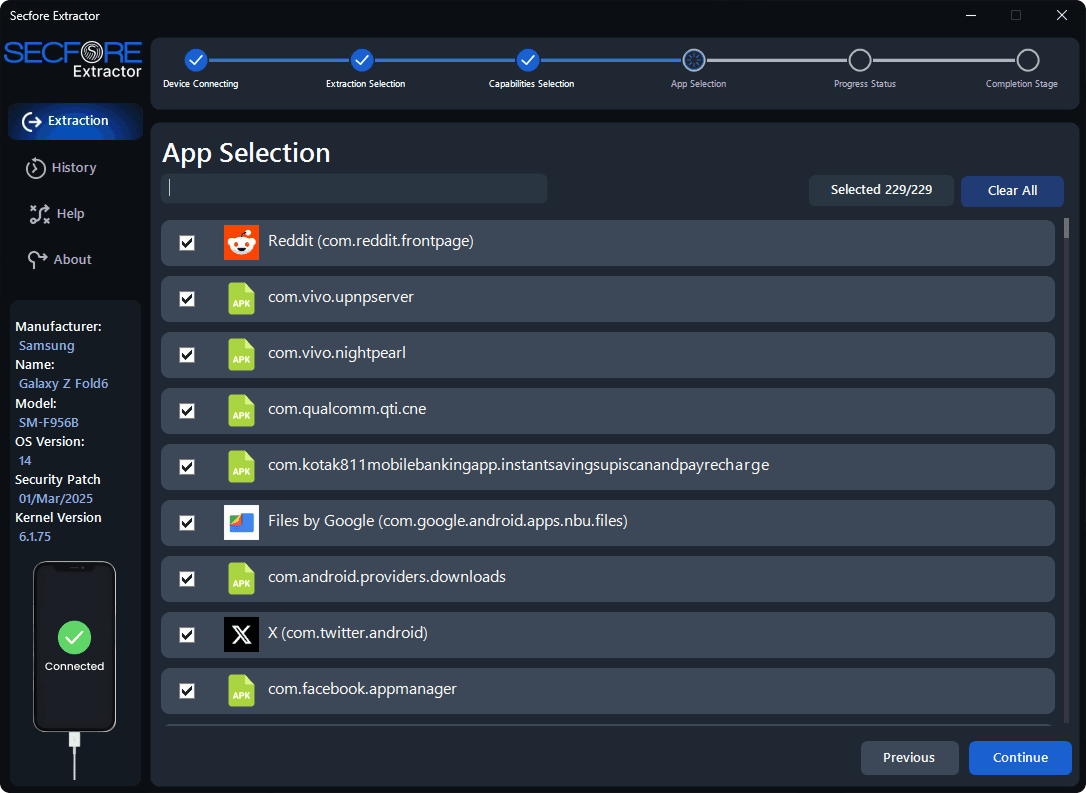
Task: Click the connected phone illustration
Action: (74, 646)
